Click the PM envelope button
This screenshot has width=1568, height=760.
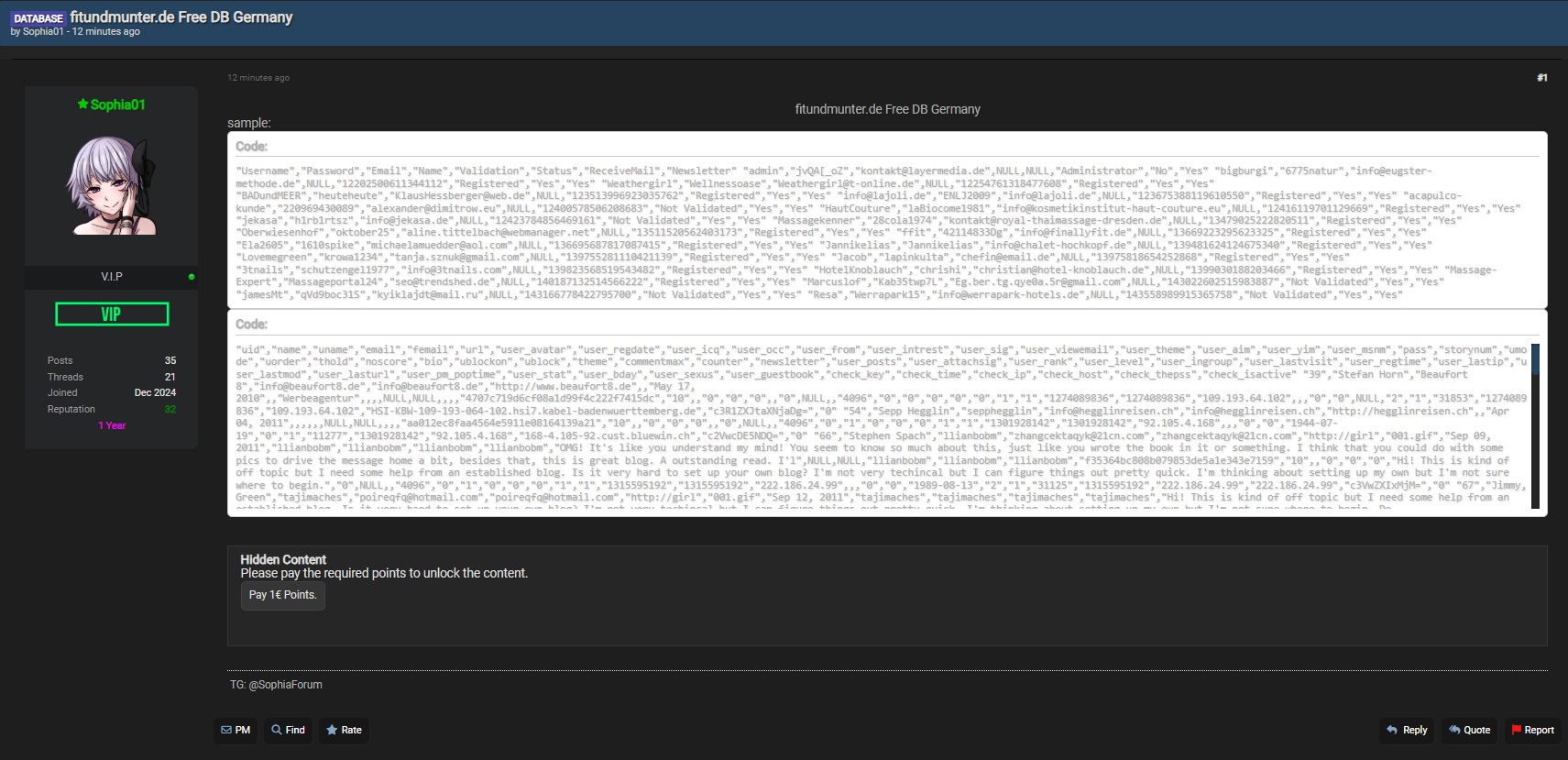[236, 730]
